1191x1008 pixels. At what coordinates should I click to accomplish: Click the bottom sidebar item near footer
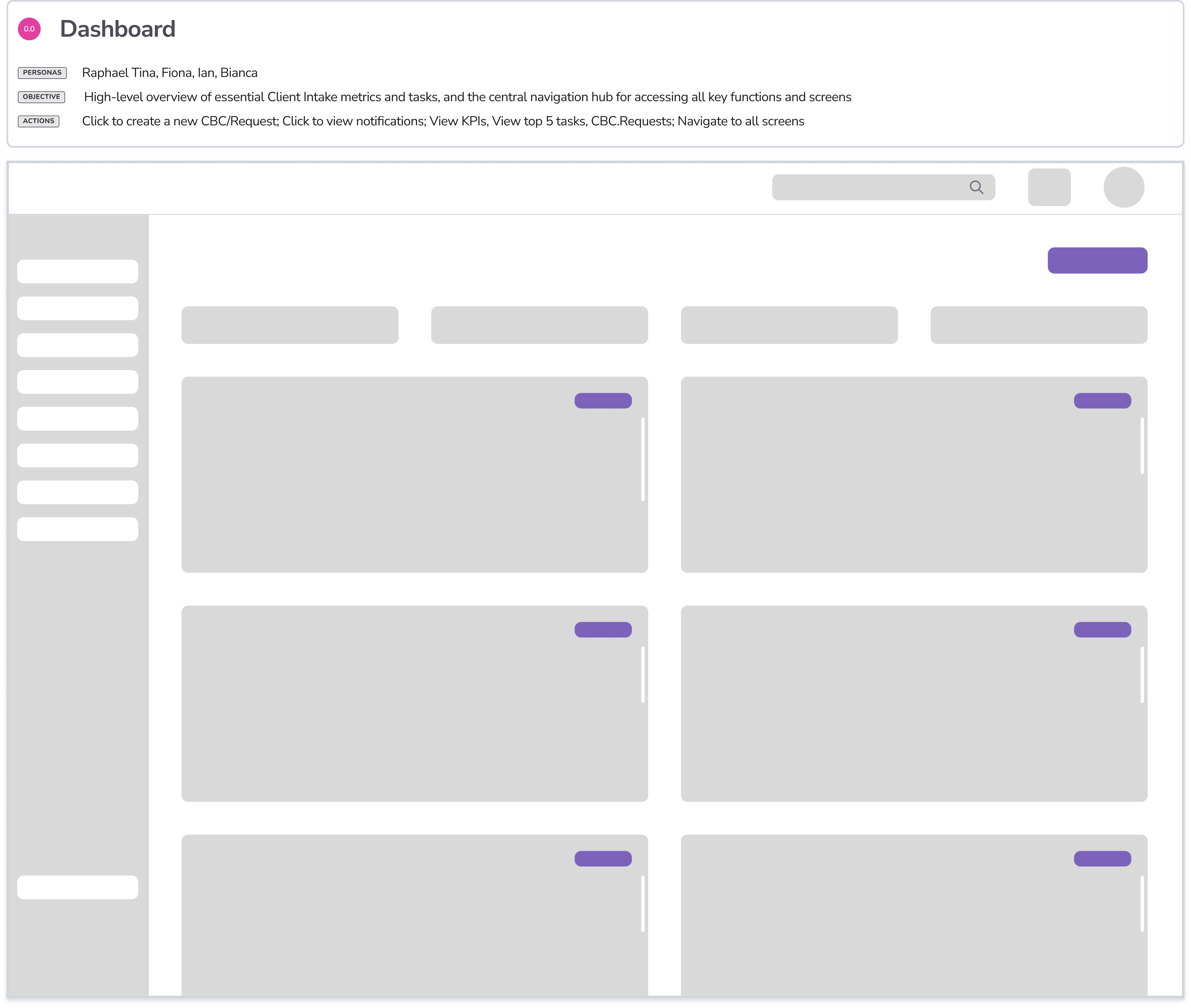click(78, 887)
